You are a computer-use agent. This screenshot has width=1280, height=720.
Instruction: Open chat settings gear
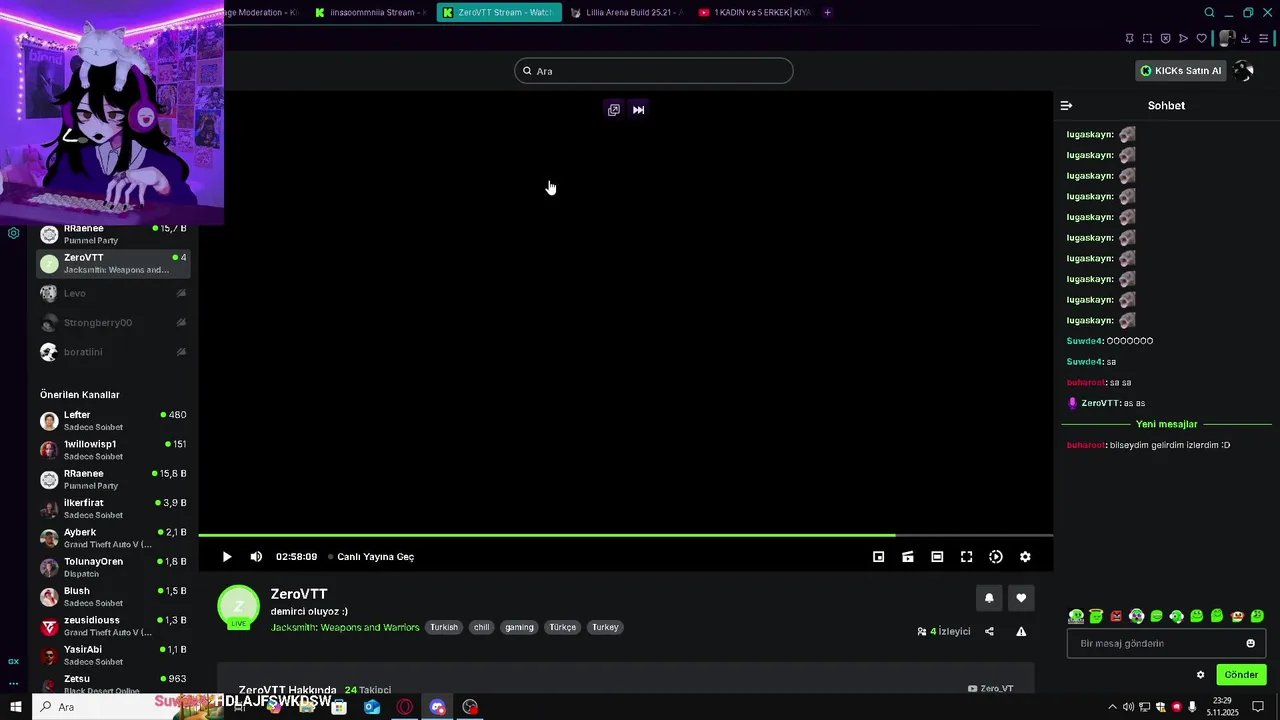point(1201,675)
